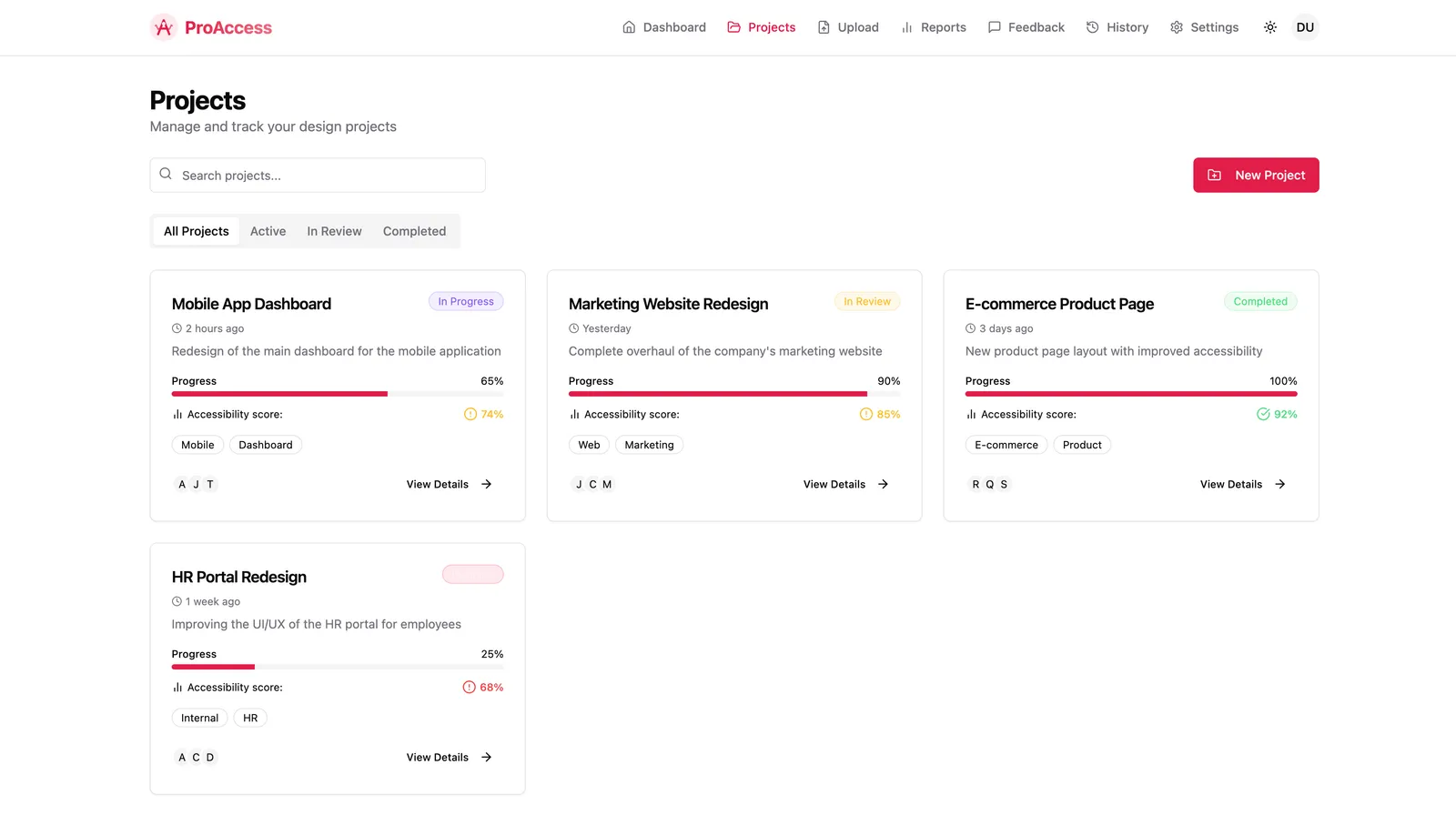Click accessibility chart icon on Mobile App Dashboard
The width and height of the screenshot is (1456, 835).
[x=177, y=414]
